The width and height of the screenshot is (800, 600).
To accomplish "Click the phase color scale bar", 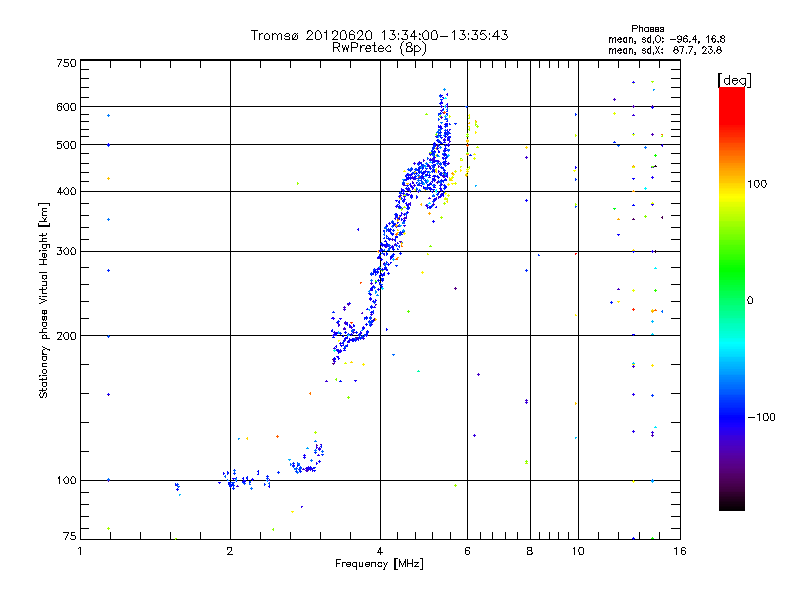I will [732, 298].
